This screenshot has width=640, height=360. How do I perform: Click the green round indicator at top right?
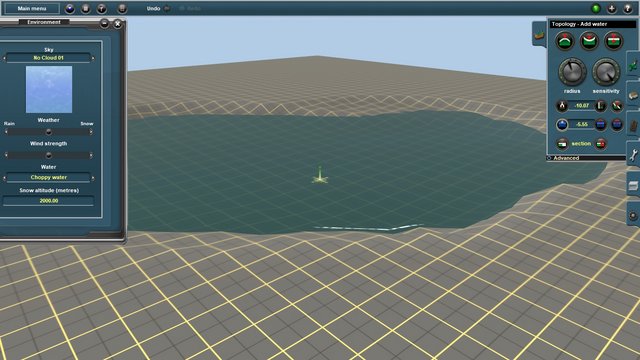pyautogui.click(x=596, y=8)
